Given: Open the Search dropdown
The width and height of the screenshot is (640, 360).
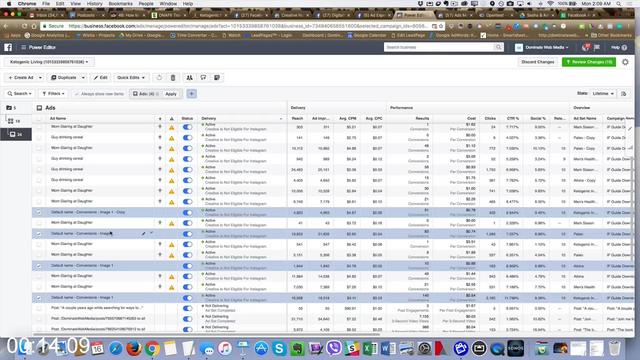Looking at the screenshot, I should (19, 94).
